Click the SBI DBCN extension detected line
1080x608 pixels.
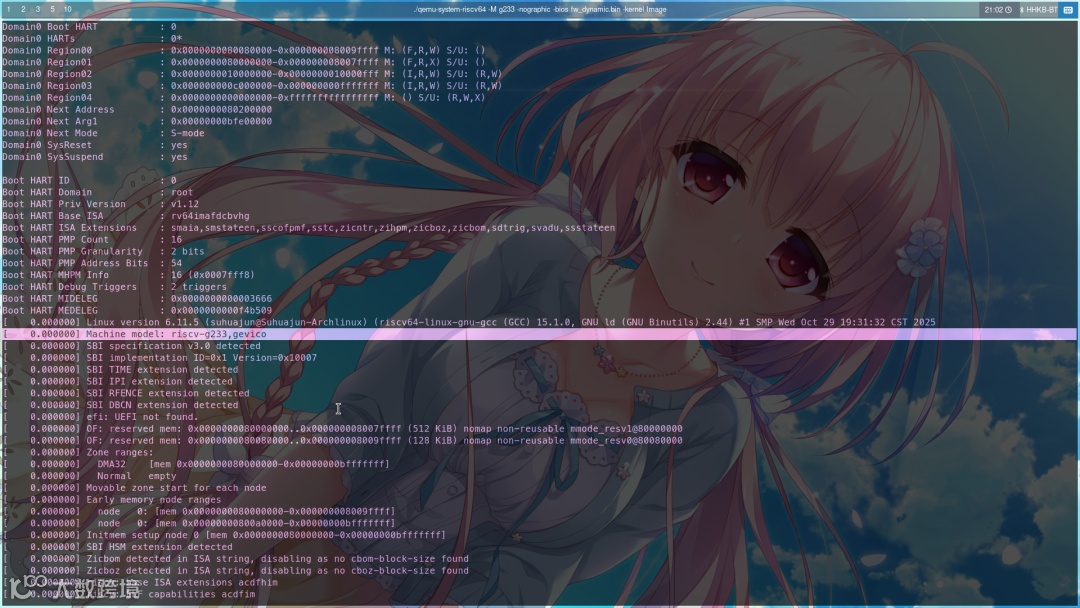[x=121, y=405]
